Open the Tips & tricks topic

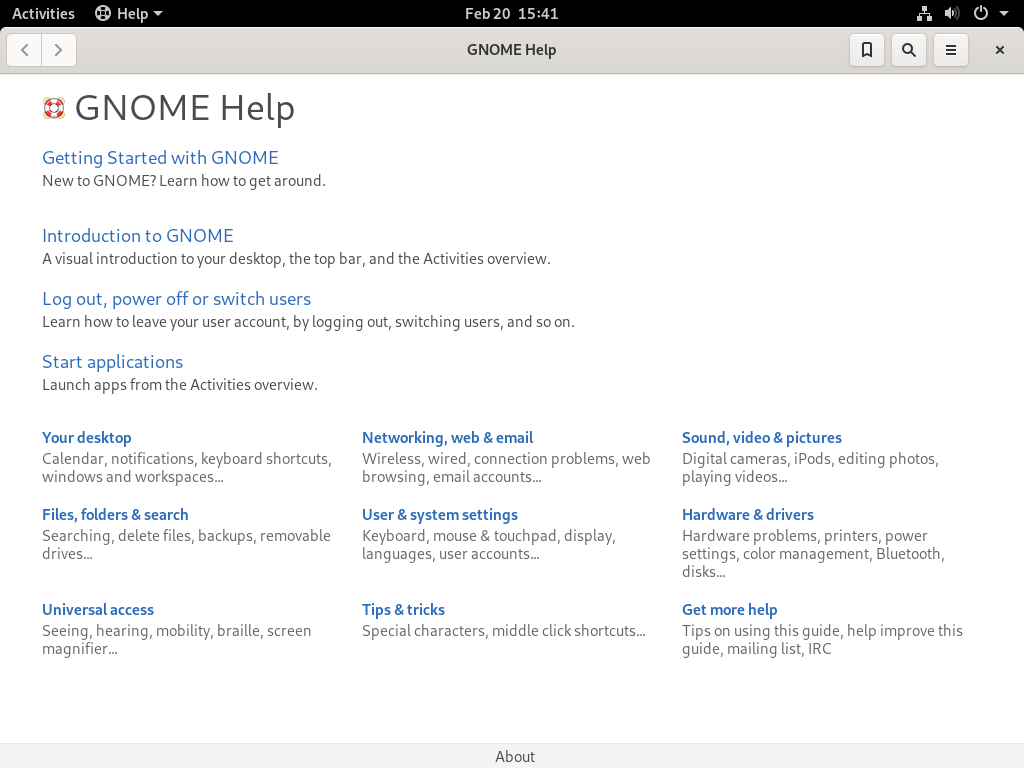click(x=403, y=609)
